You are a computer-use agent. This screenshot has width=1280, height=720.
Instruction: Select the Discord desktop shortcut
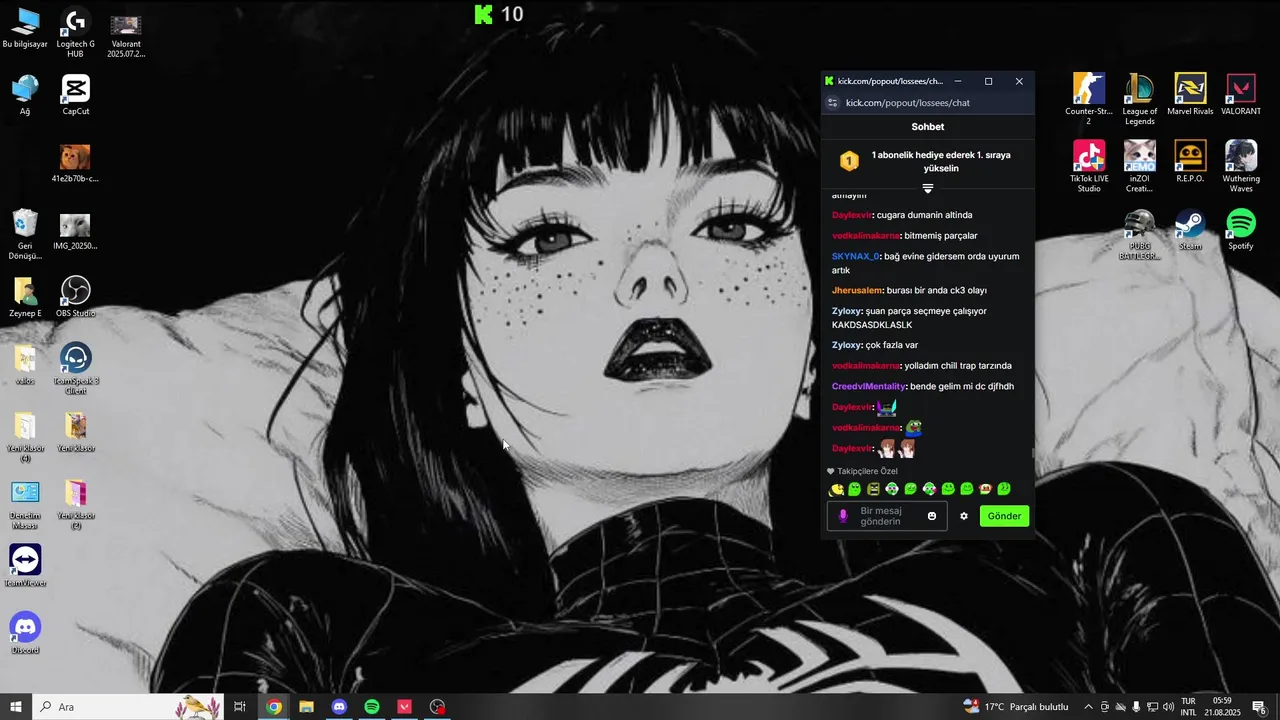(25, 633)
